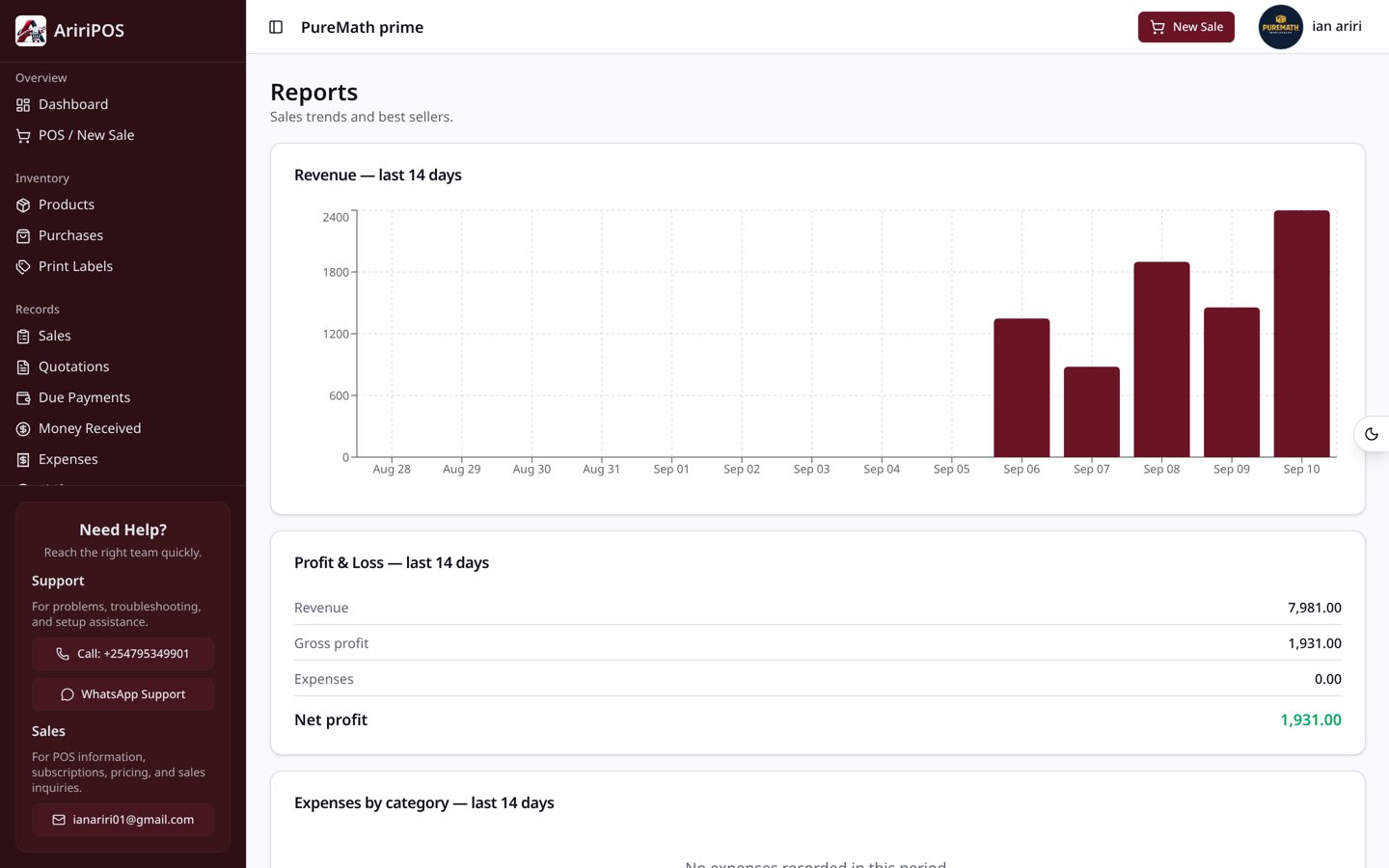This screenshot has height=868, width=1389.
Task: Click the Sep 10 revenue bar
Action: click(x=1301, y=334)
